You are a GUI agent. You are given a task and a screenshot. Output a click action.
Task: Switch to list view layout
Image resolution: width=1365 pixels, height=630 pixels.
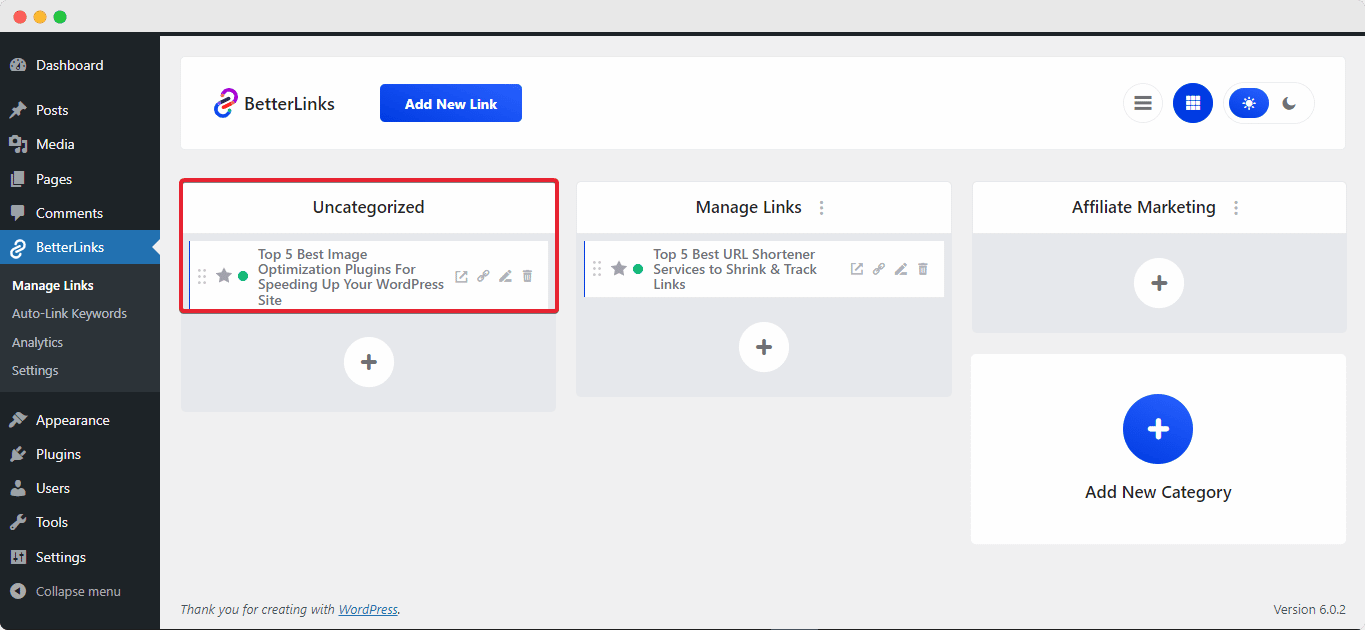tap(1142, 102)
